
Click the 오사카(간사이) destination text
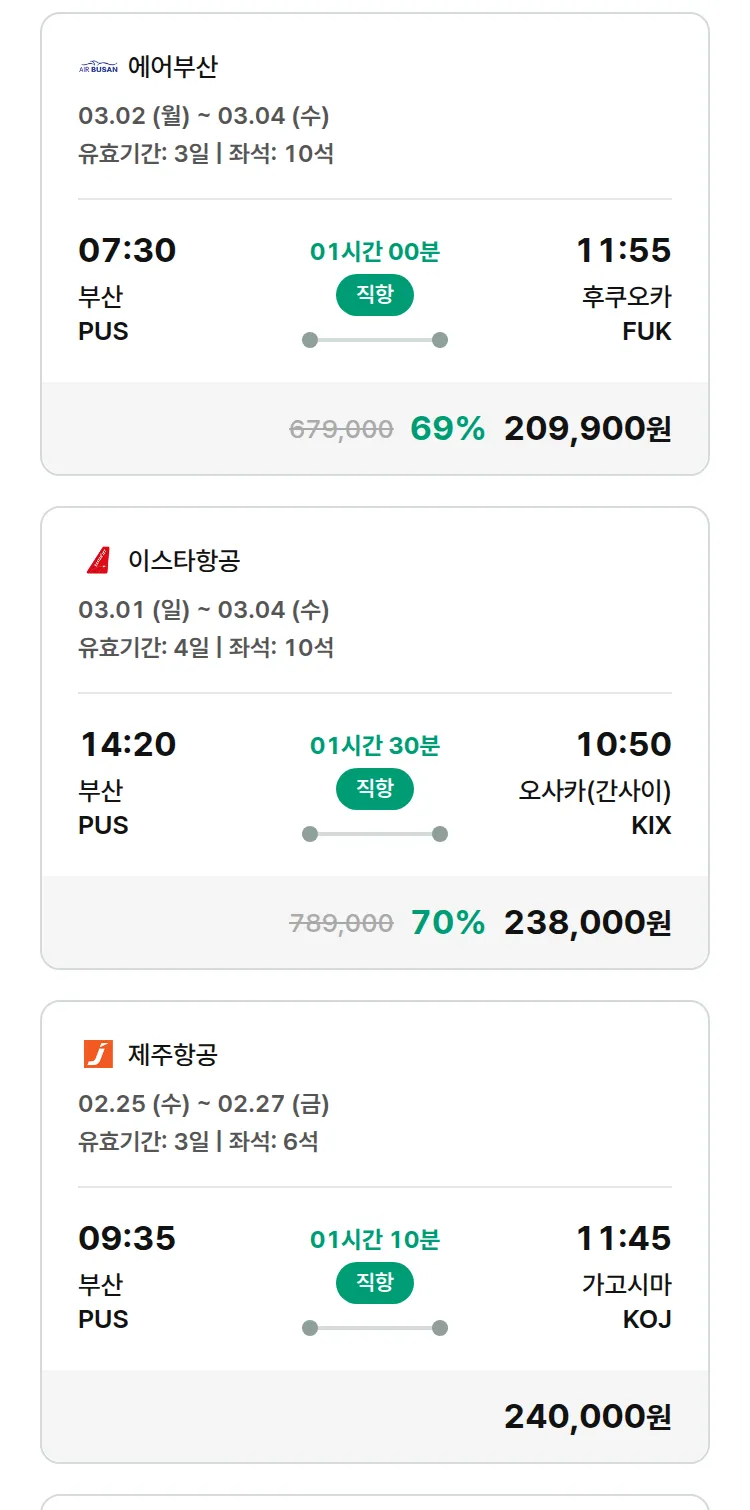click(x=594, y=791)
